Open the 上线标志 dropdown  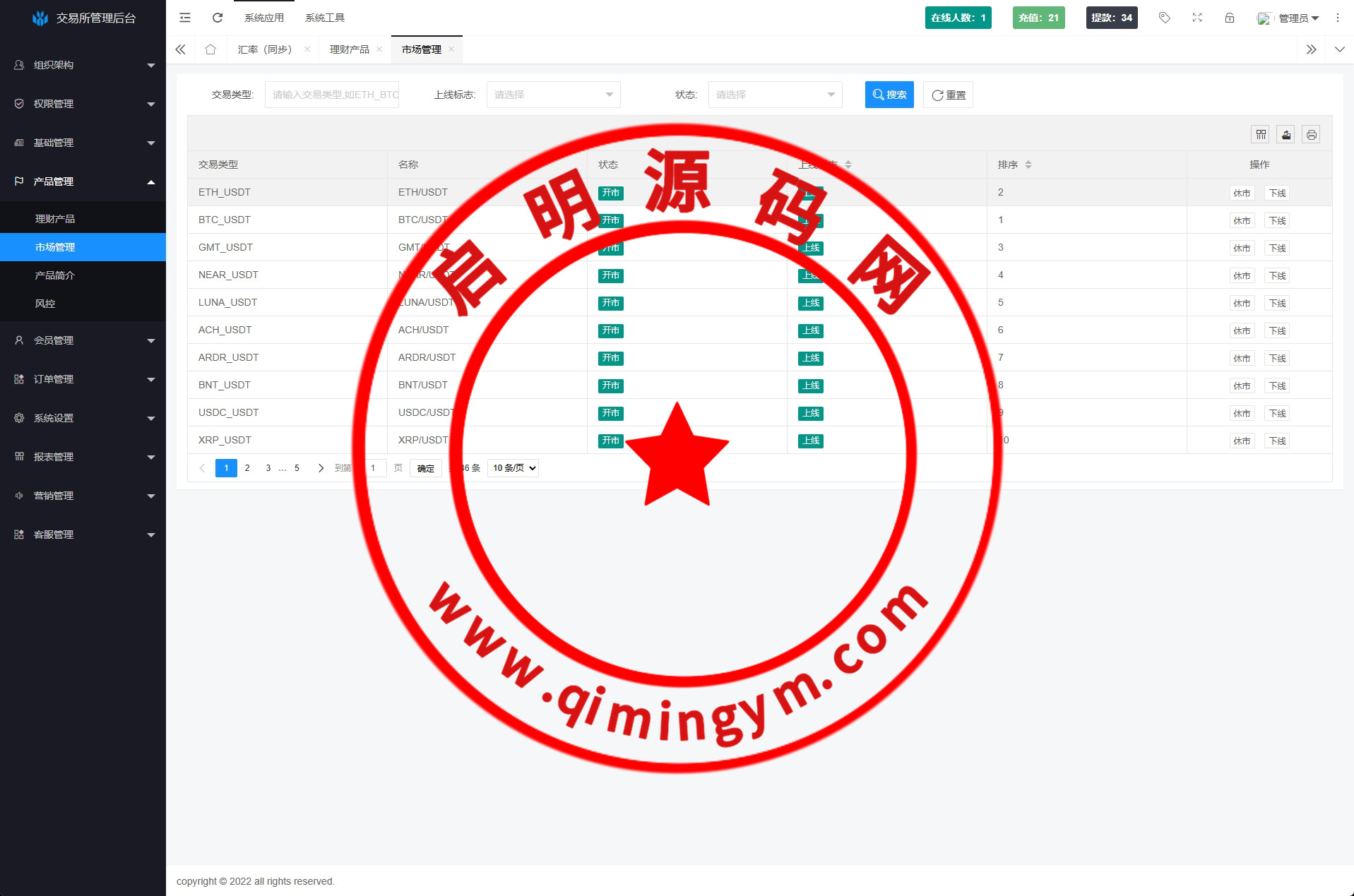click(x=553, y=95)
